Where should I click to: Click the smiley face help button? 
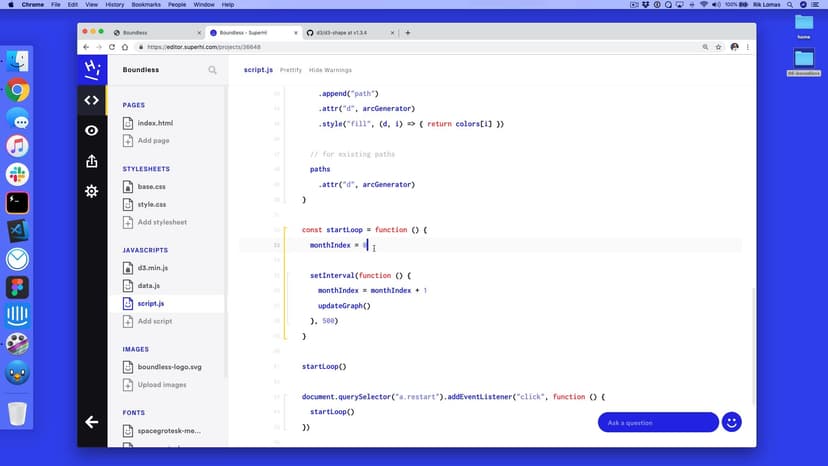(x=731, y=422)
